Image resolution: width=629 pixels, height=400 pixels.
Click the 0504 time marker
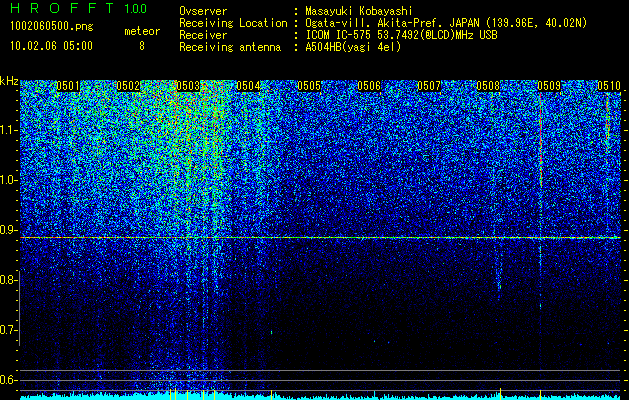coord(248,86)
